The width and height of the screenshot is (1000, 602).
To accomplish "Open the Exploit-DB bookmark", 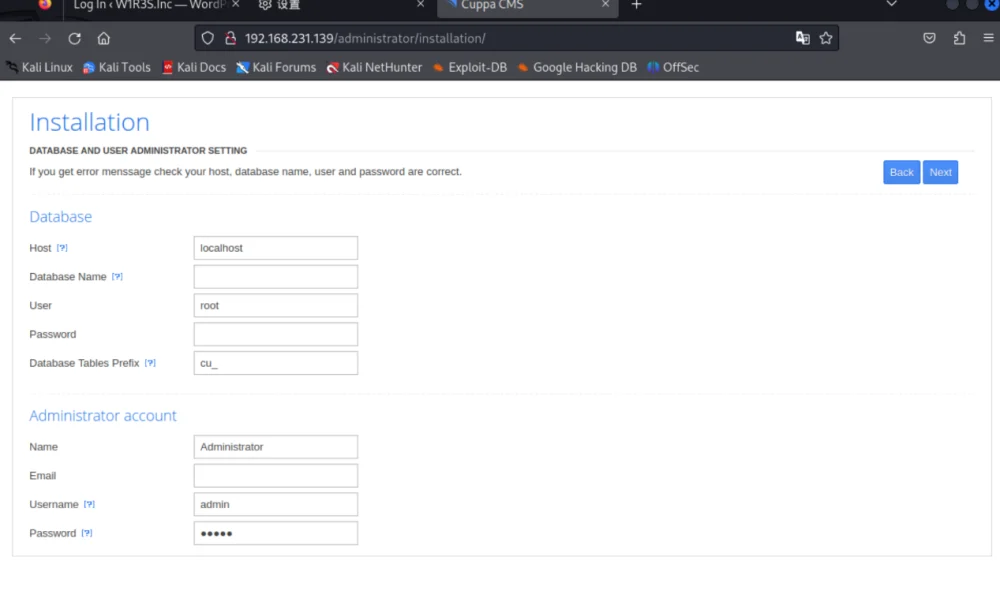I will point(470,67).
